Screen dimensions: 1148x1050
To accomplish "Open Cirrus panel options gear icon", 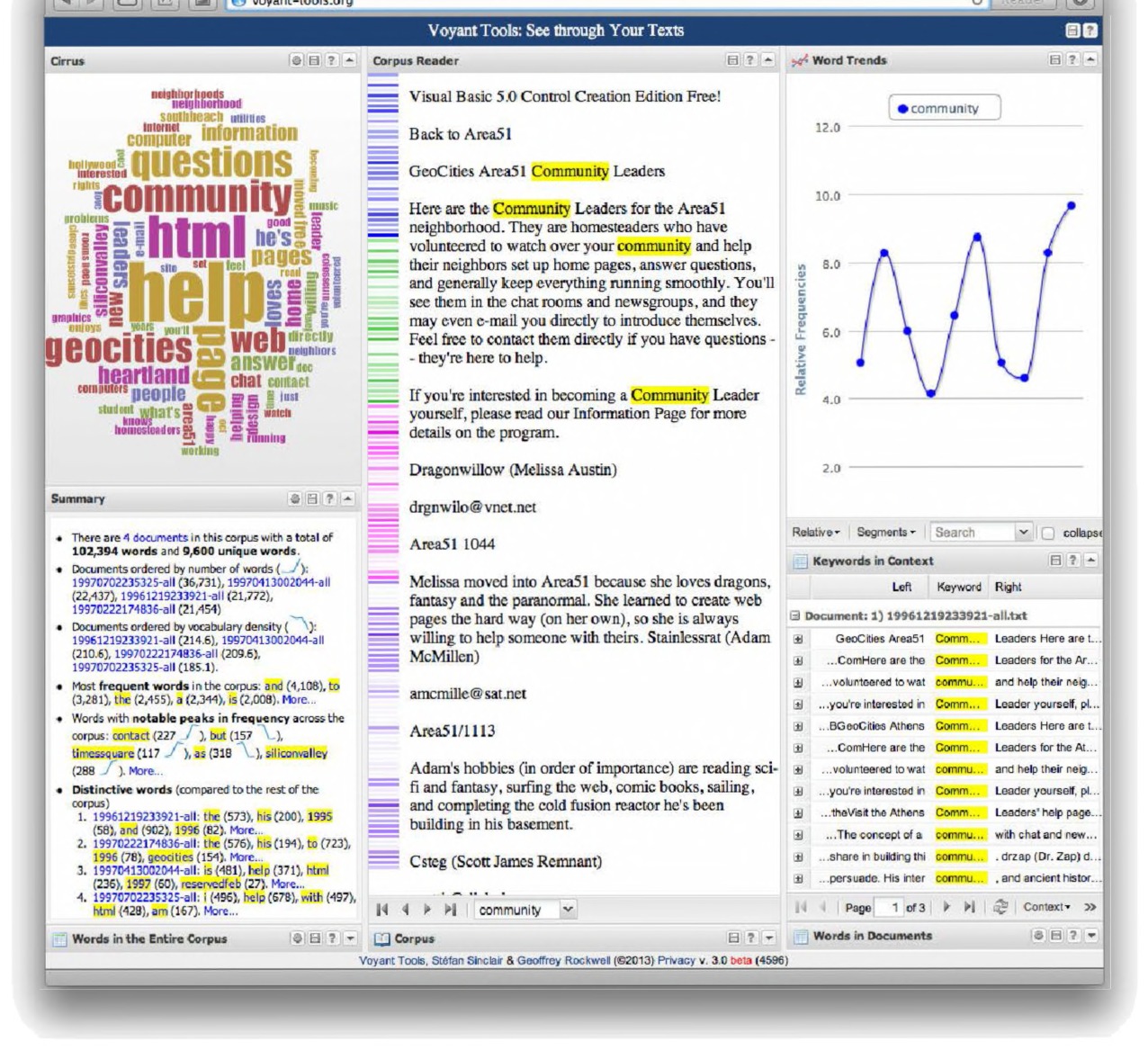I will [297, 60].
